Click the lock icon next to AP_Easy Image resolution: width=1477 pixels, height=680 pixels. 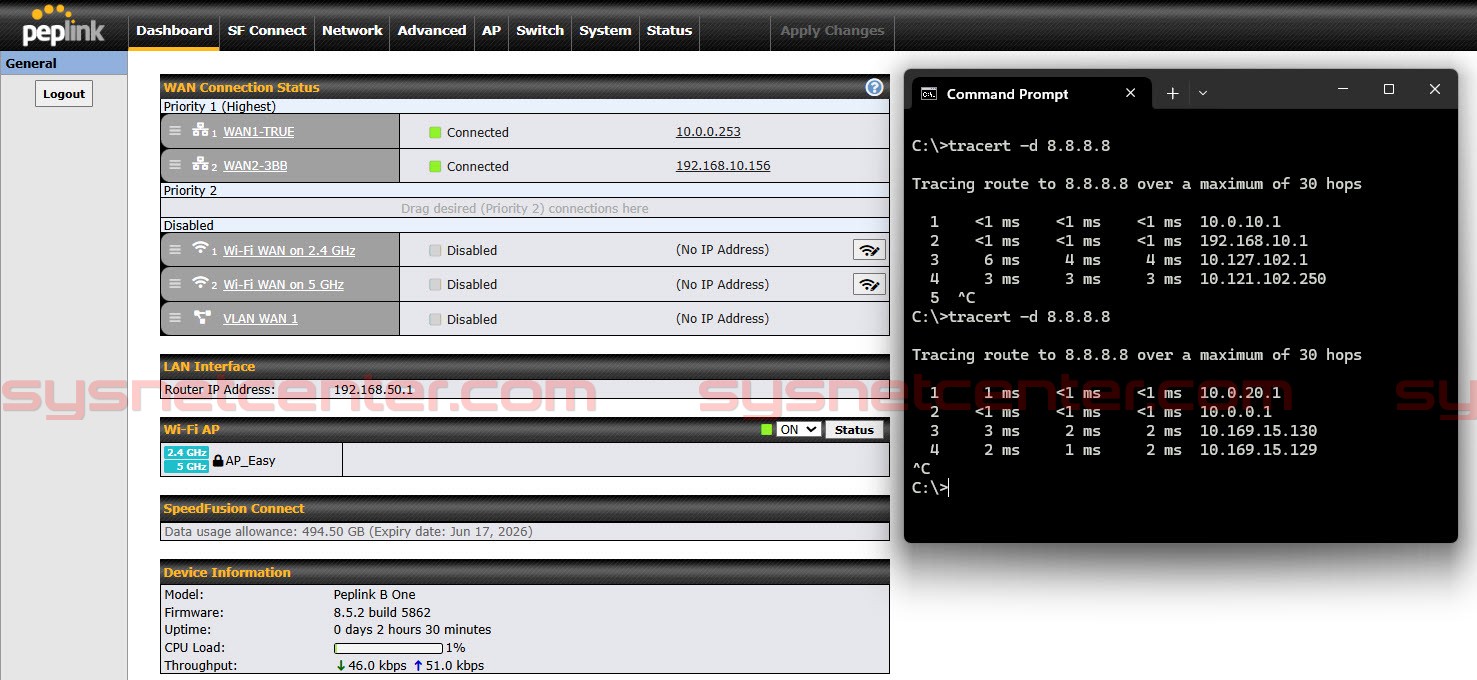point(217,460)
